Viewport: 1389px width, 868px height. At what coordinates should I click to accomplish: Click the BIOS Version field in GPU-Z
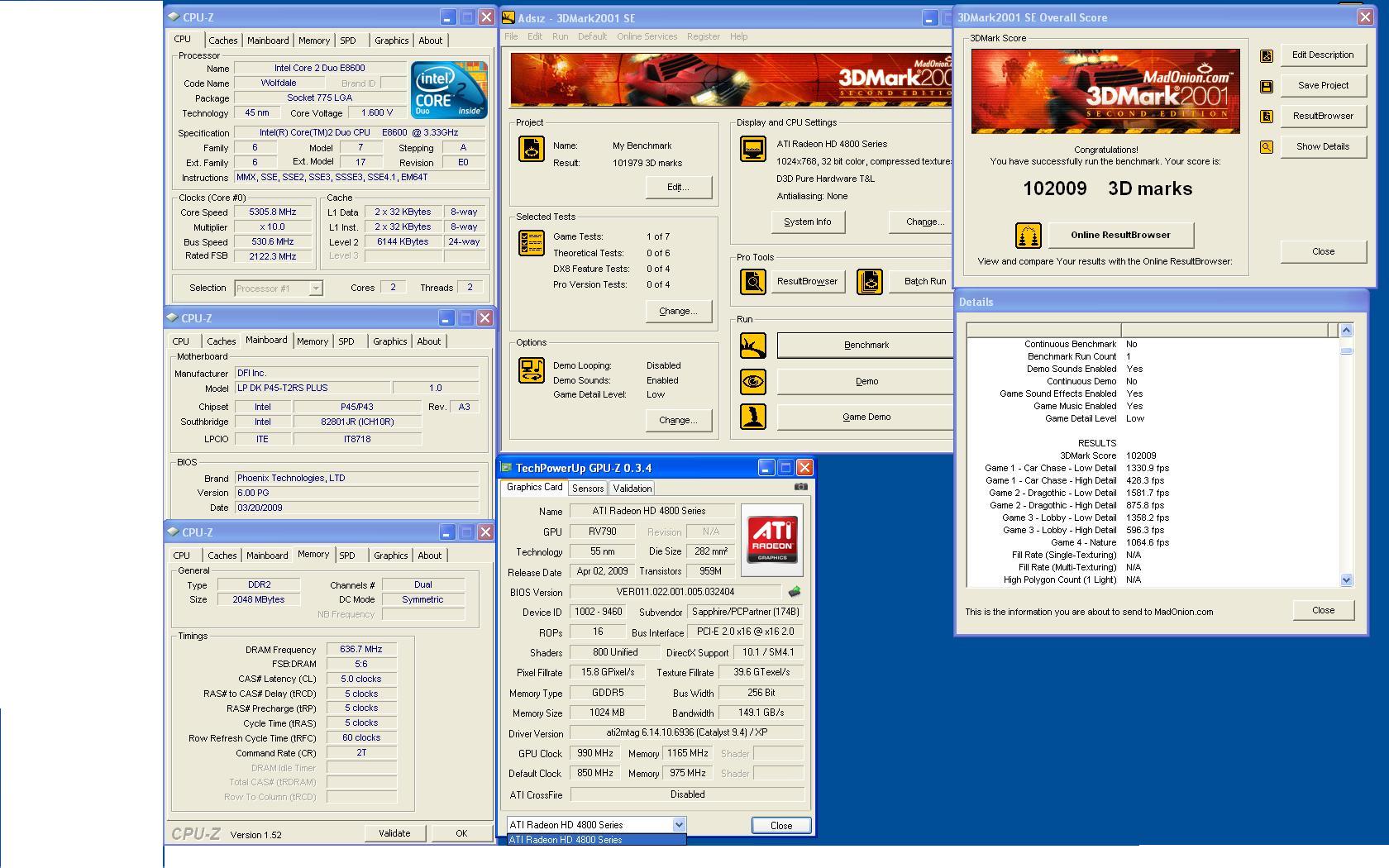(675, 592)
